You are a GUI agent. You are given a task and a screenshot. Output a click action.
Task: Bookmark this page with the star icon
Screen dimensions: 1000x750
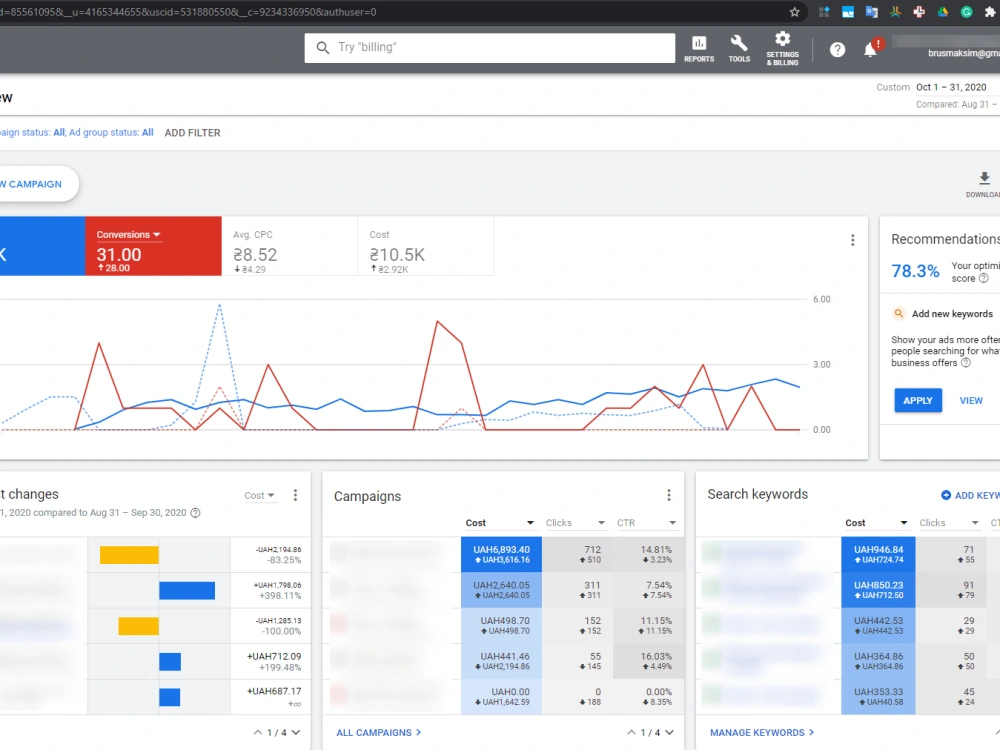(794, 12)
